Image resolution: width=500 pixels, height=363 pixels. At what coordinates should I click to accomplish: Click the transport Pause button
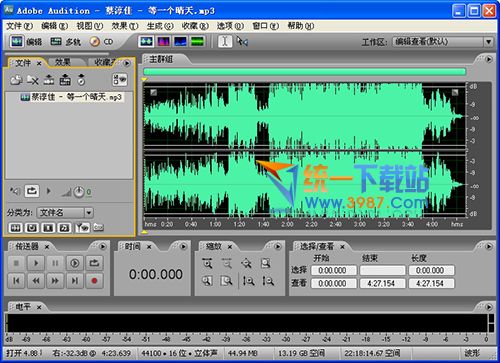55,263
